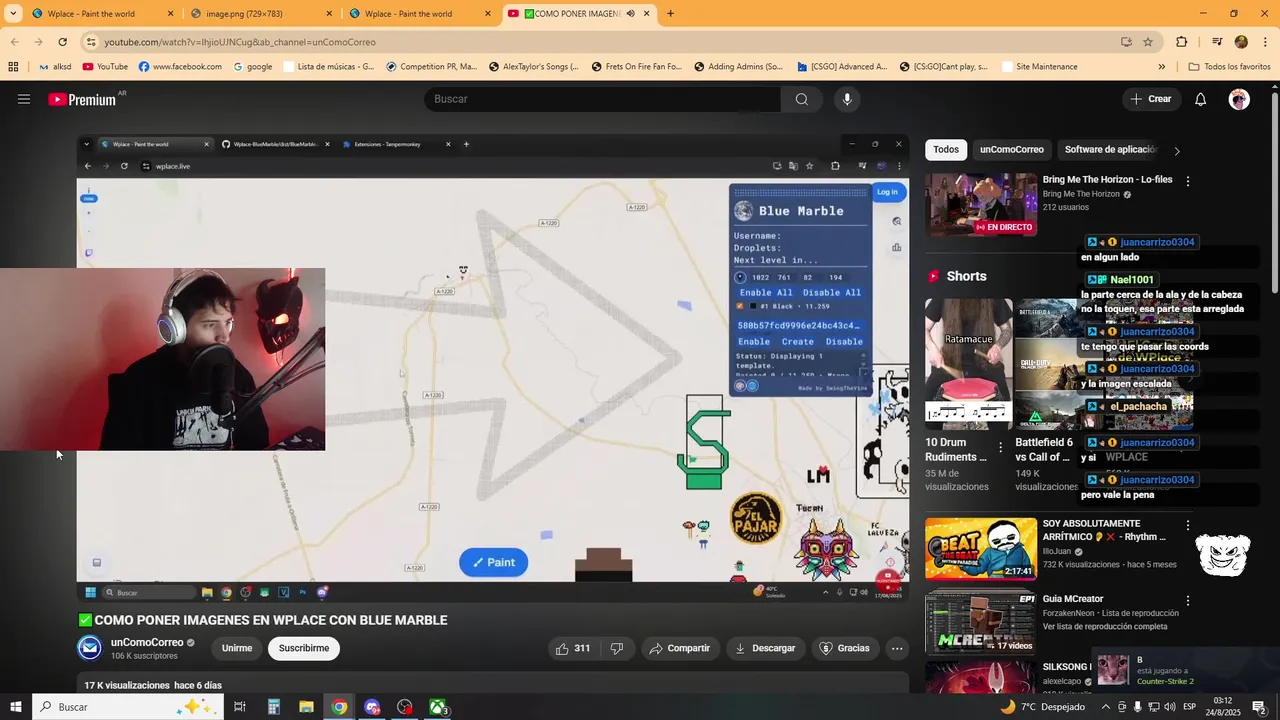Go to the YouTube Premium home logo
The image size is (1280, 720).
click(x=84, y=99)
